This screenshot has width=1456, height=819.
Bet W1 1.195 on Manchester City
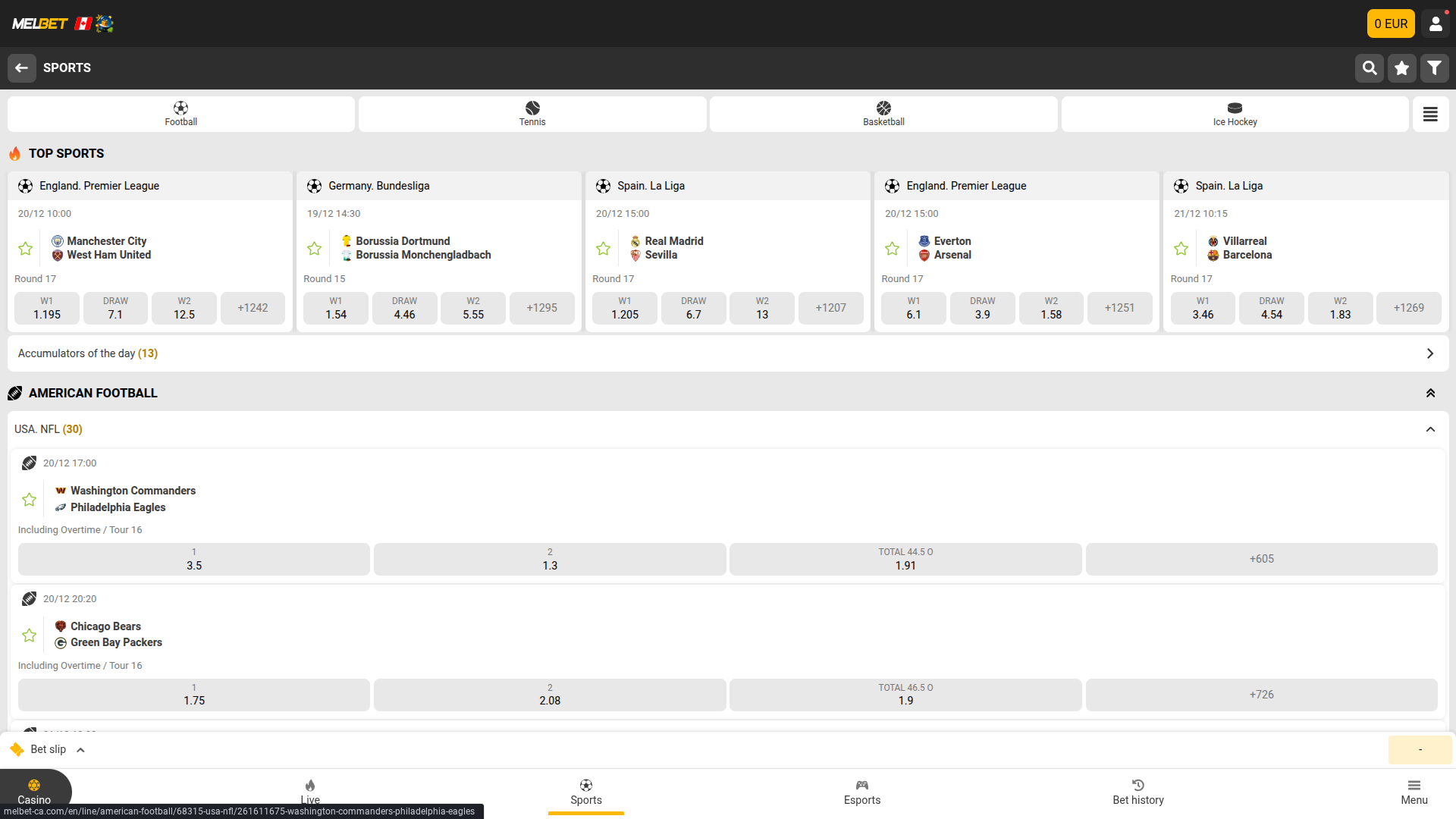(x=47, y=308)
